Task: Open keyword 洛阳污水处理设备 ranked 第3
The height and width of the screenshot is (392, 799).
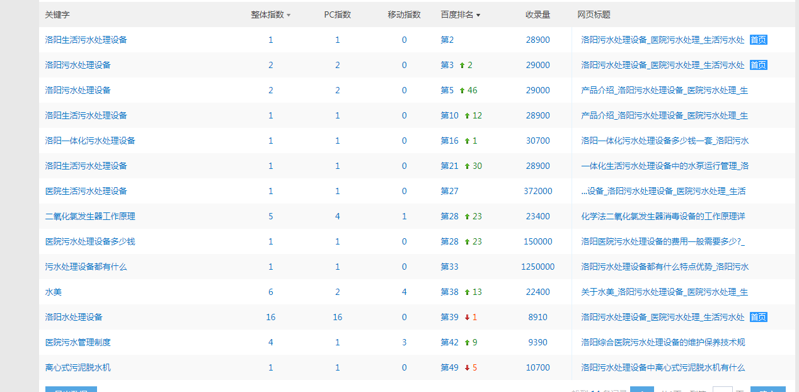Action: coord(78,65)
